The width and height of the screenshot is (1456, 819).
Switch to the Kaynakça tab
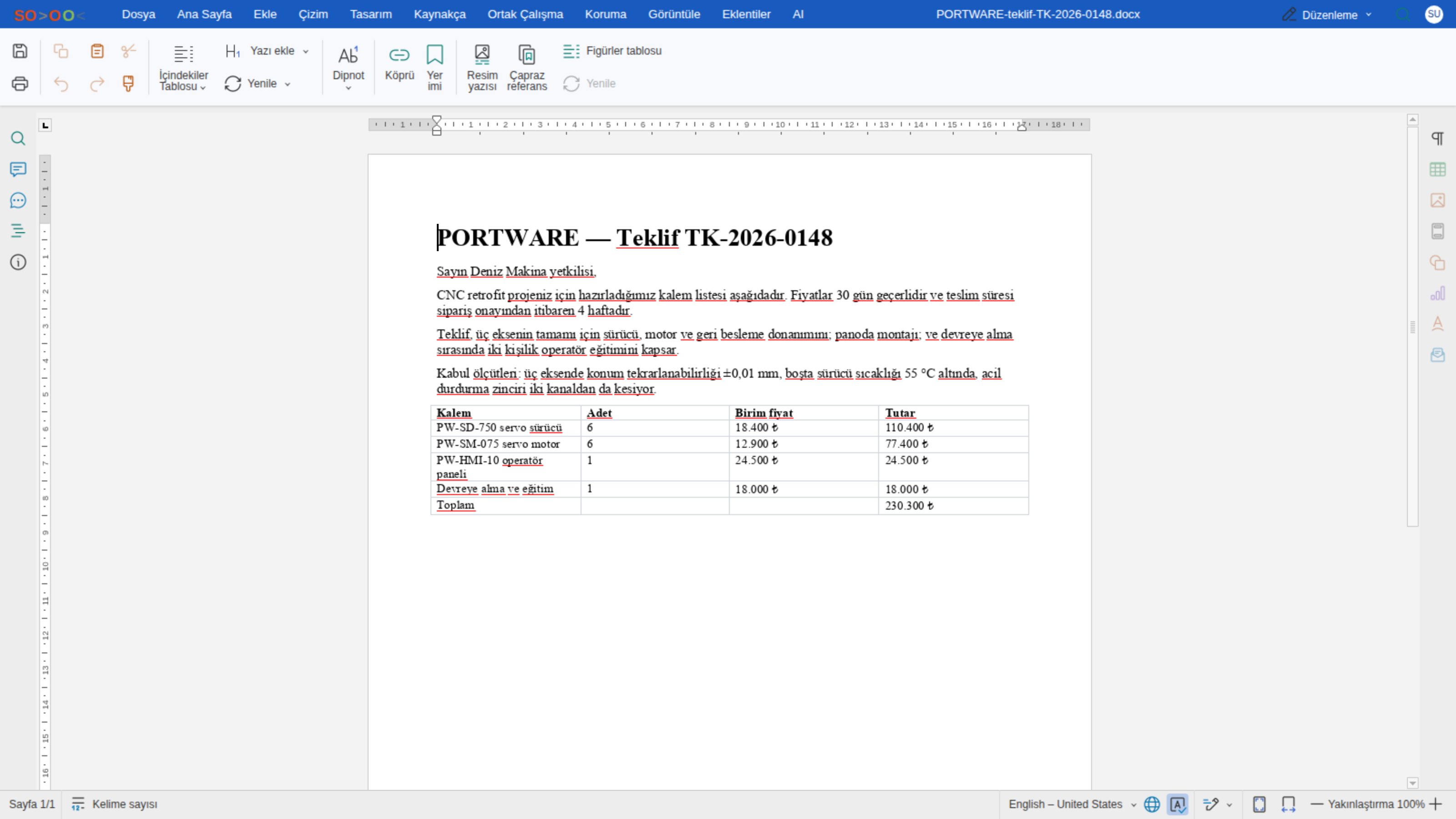(440, 14)
